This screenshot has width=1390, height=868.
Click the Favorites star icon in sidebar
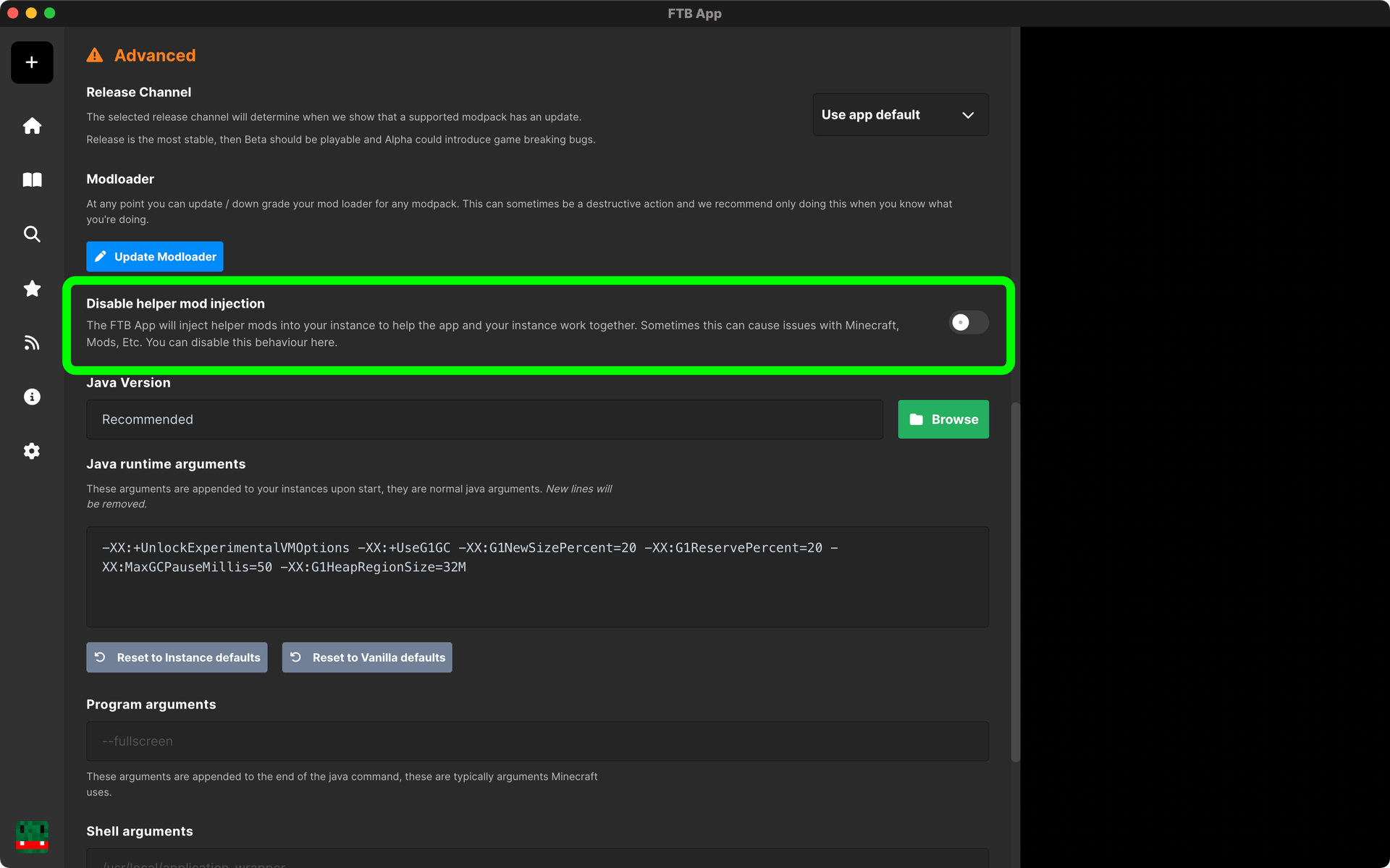tap(32, 288)
